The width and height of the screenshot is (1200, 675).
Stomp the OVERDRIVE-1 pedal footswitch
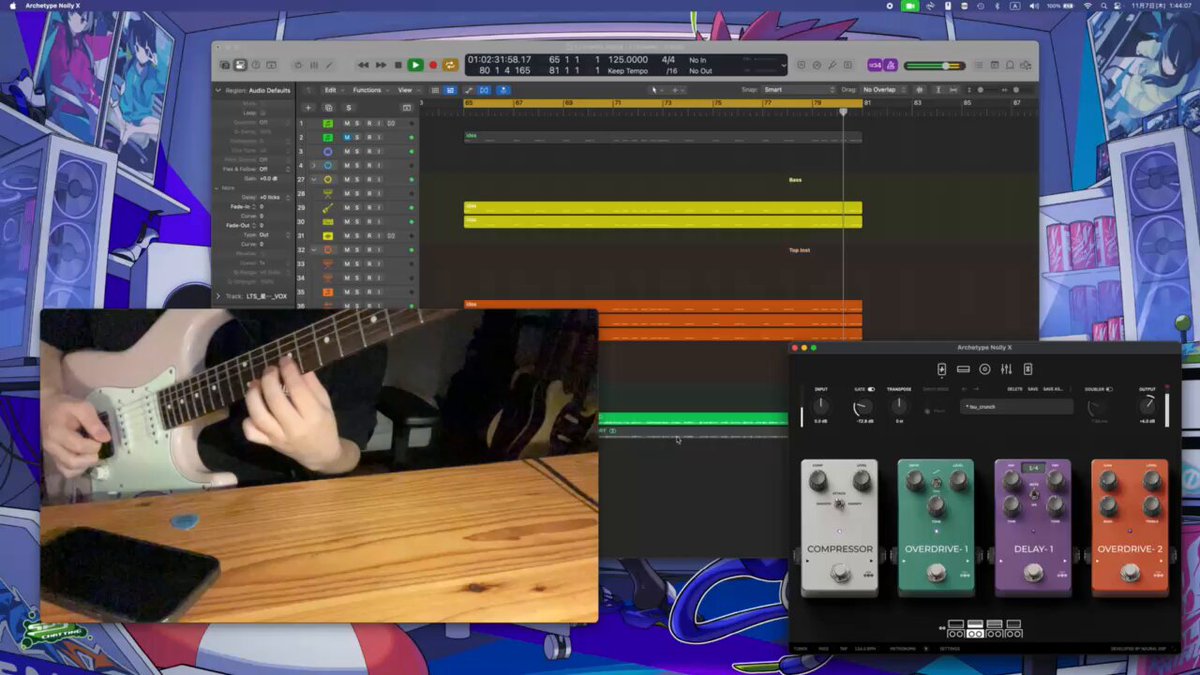tap(936, 573)
